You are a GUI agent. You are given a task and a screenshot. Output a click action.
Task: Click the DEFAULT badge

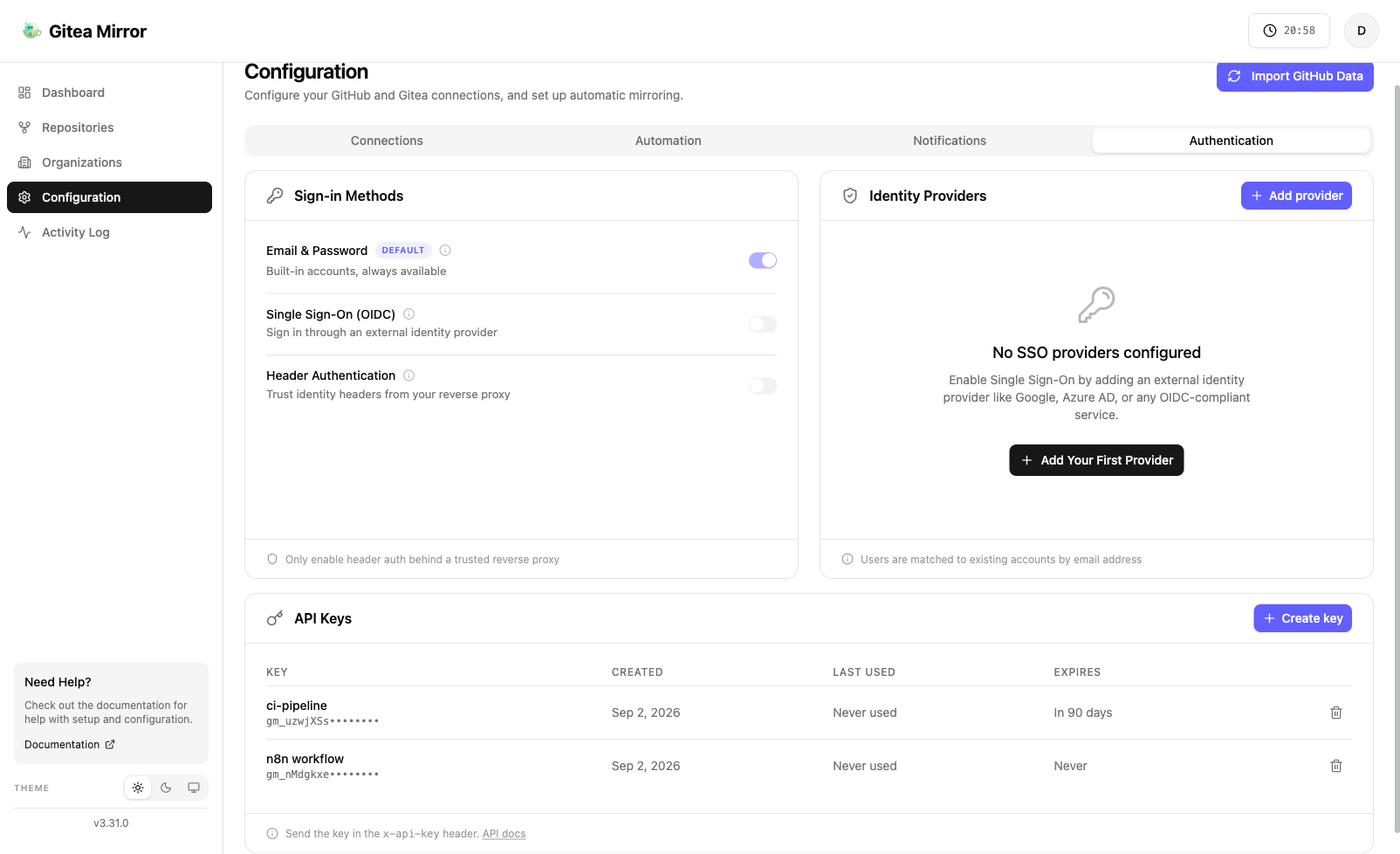(403, 251)
